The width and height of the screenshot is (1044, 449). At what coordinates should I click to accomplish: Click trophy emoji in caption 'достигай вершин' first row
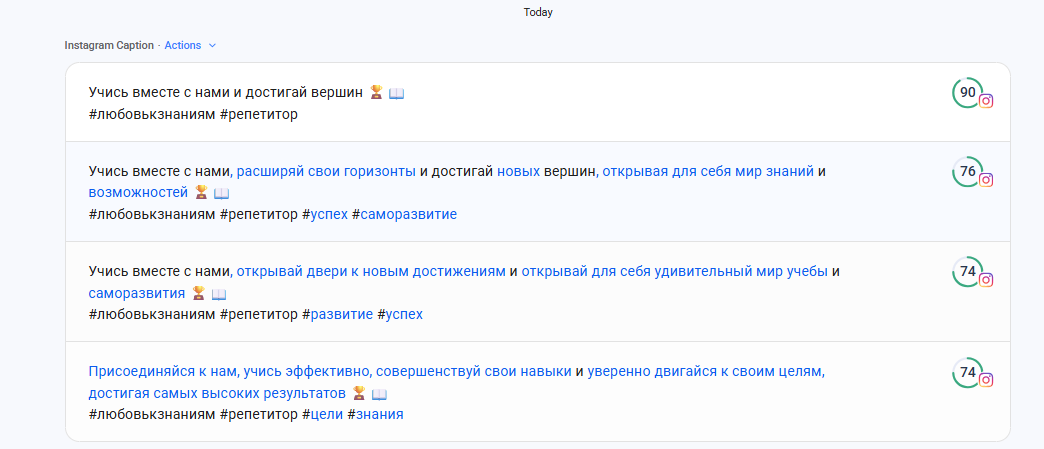coord(376,93)
